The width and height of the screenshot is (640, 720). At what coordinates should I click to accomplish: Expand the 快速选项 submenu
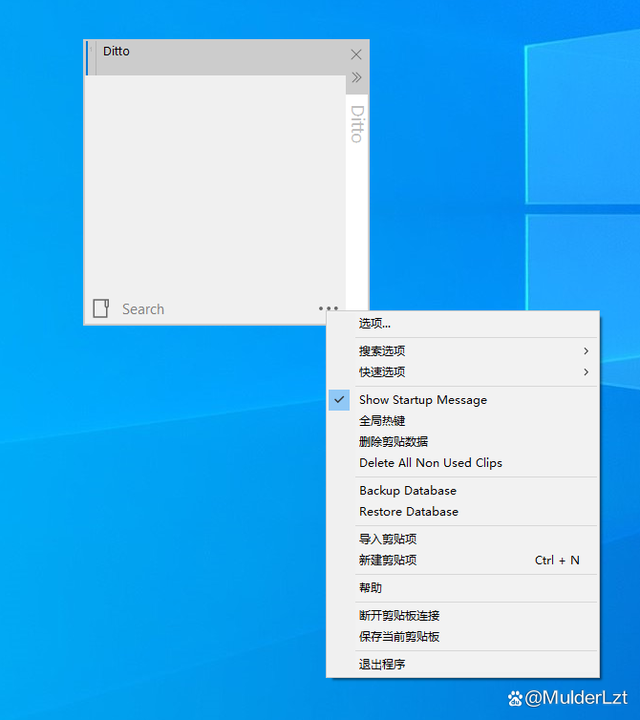(x=462, y=372)
